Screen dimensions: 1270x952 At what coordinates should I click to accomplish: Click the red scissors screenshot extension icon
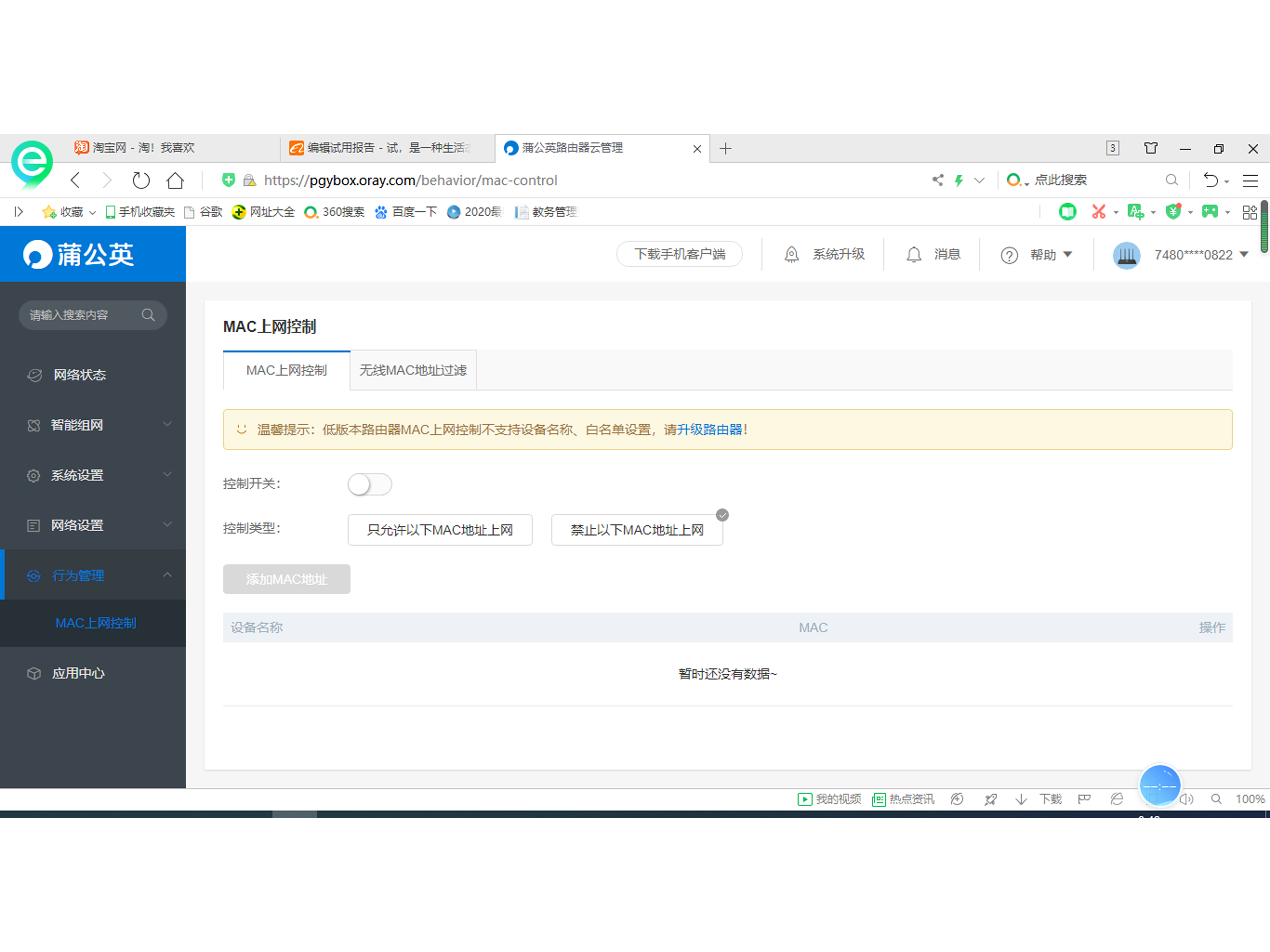[x=1098, y=212]
